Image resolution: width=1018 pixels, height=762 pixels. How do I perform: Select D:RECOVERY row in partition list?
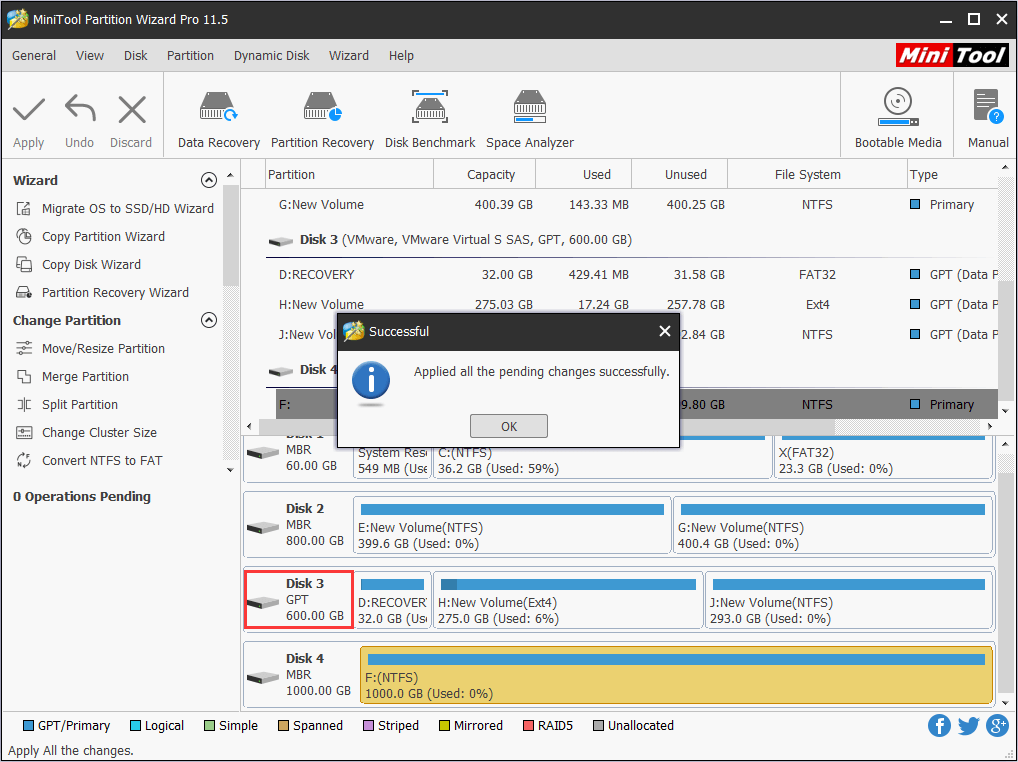632,275
